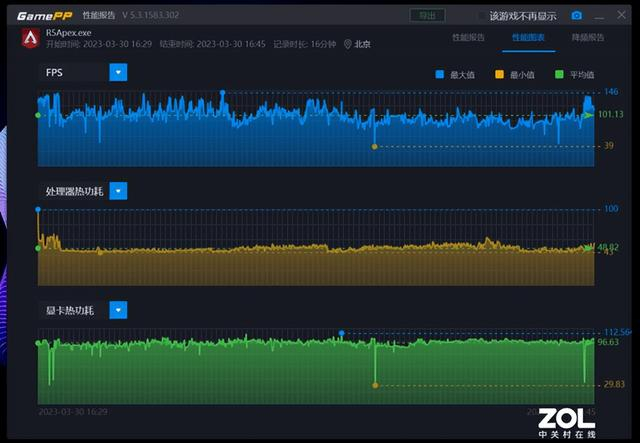Toggle the green 平均值 legend box

pyautogui.click(x=561, y=75)
